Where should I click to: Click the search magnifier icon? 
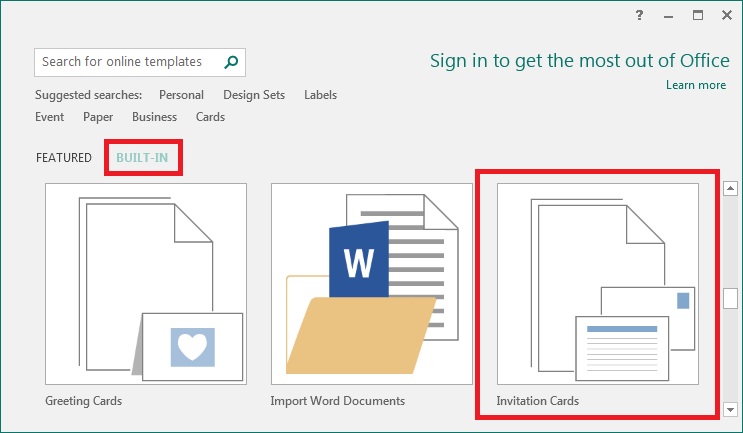tap(231, 62)
